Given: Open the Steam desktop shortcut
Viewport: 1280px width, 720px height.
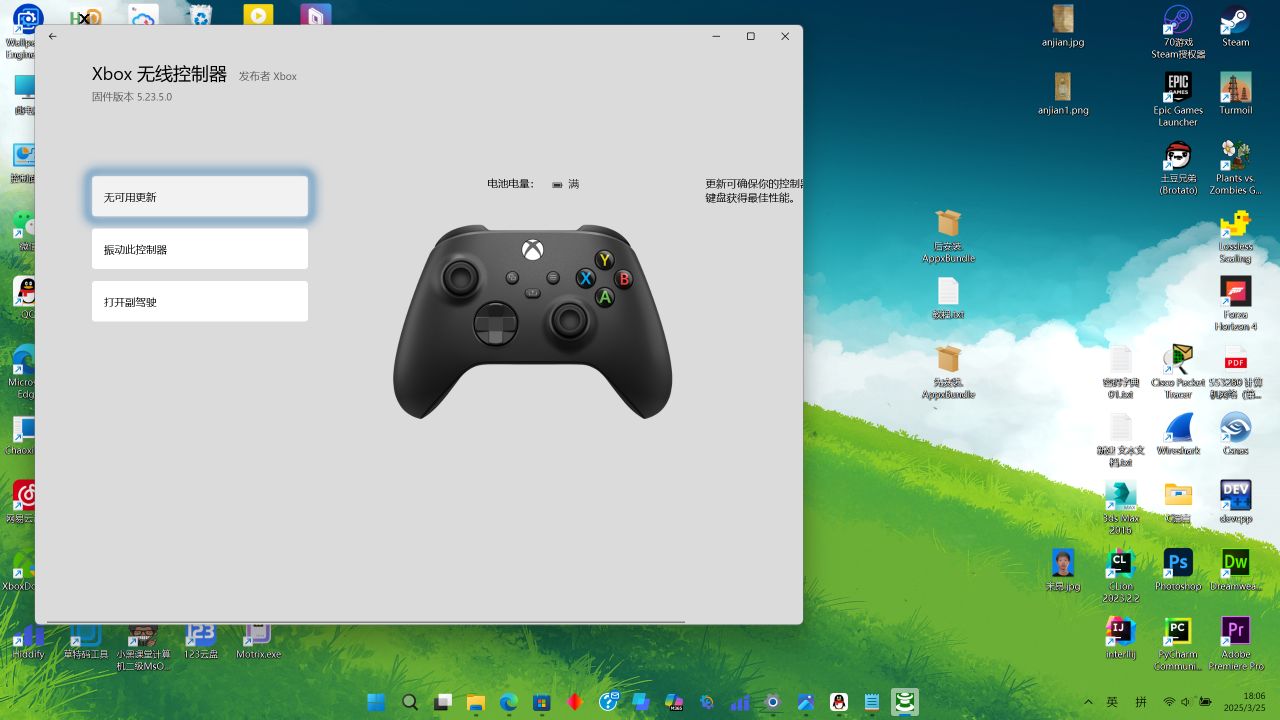Looking at the screenshot, I should (1235, 27).
